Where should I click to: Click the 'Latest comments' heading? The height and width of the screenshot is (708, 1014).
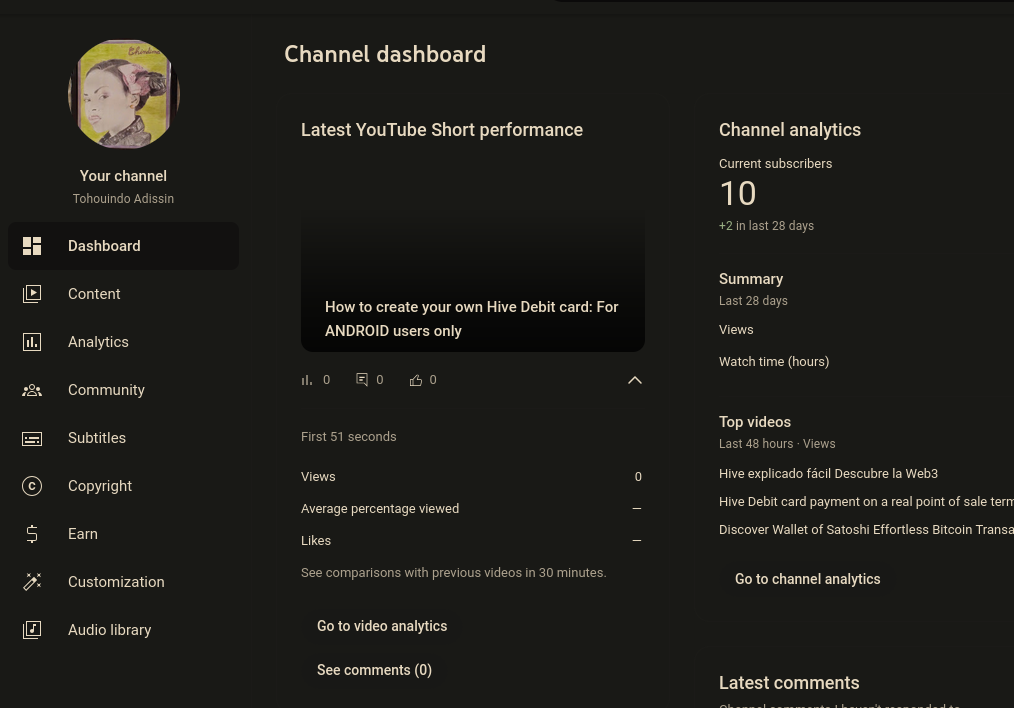[x=789, y=683]
